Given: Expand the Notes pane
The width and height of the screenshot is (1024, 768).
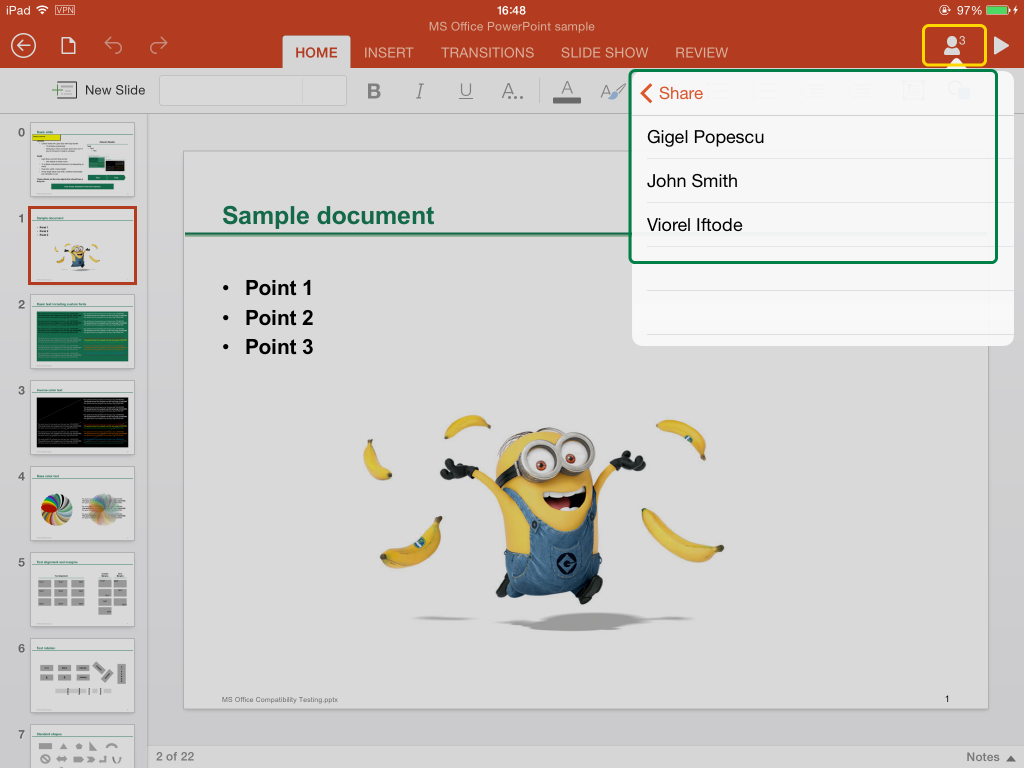Looking at the screenshot, I should [x=990, y=757].
